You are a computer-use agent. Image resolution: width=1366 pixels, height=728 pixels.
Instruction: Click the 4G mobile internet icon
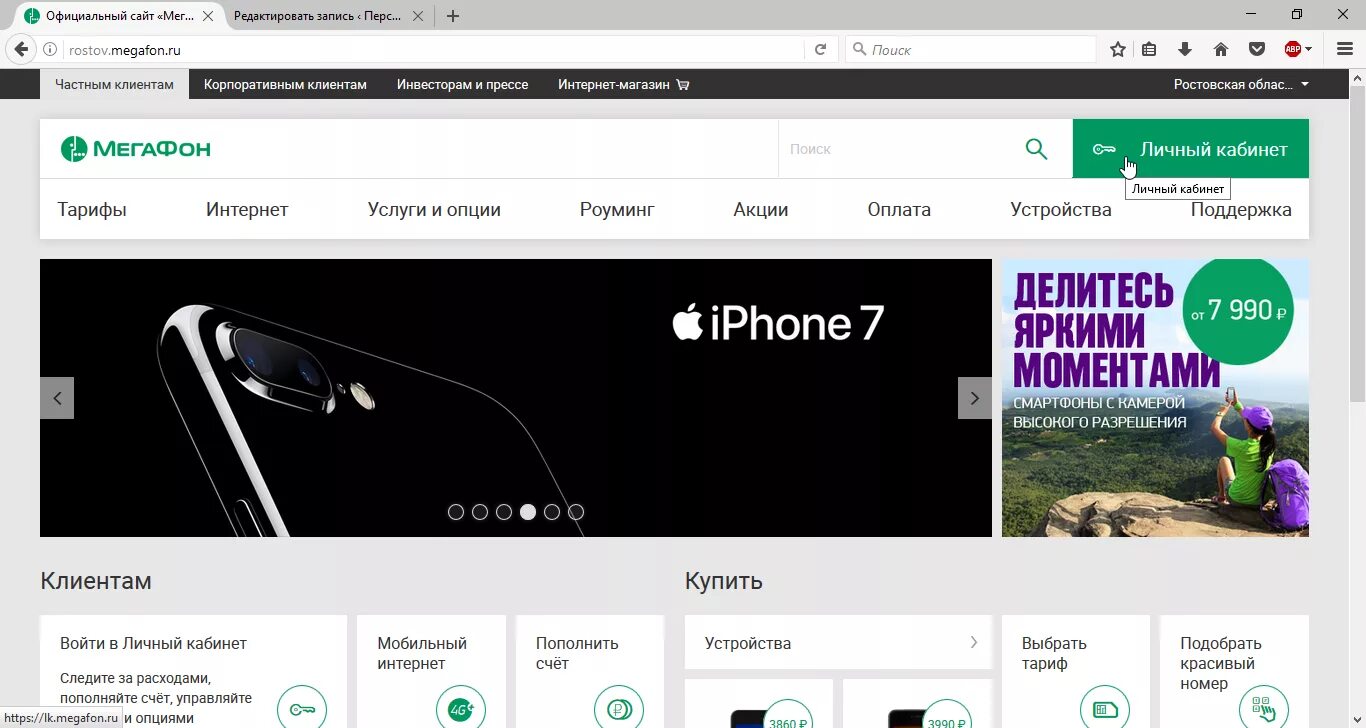point(460,709)
